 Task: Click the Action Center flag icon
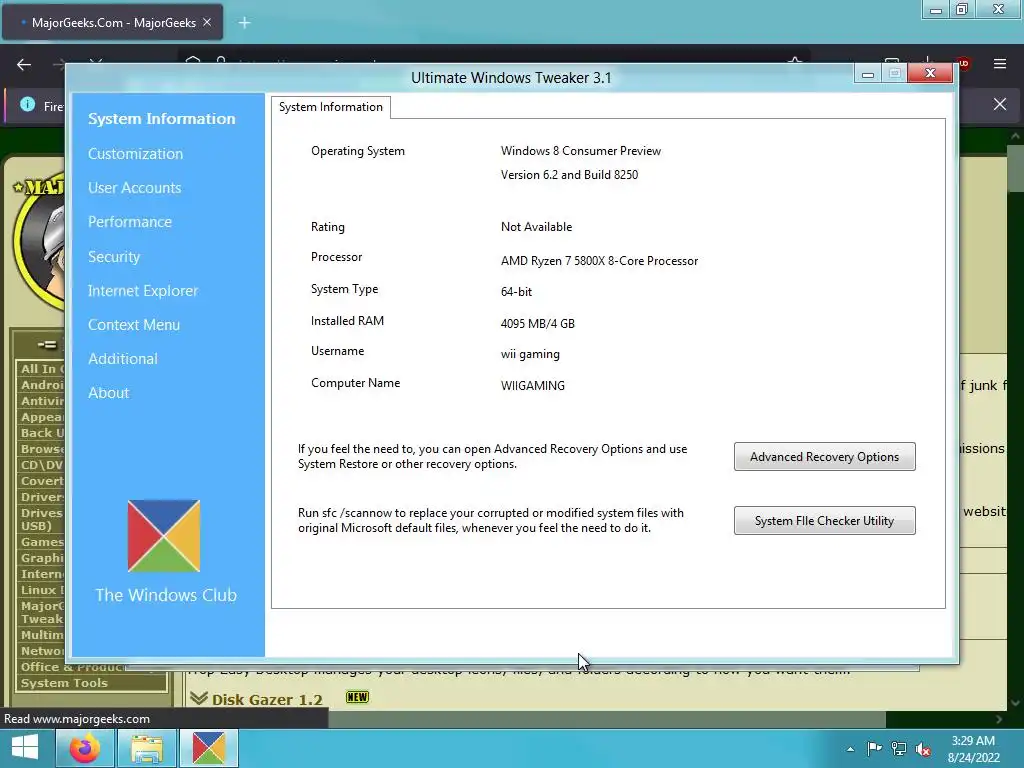(x=874, y=749)
